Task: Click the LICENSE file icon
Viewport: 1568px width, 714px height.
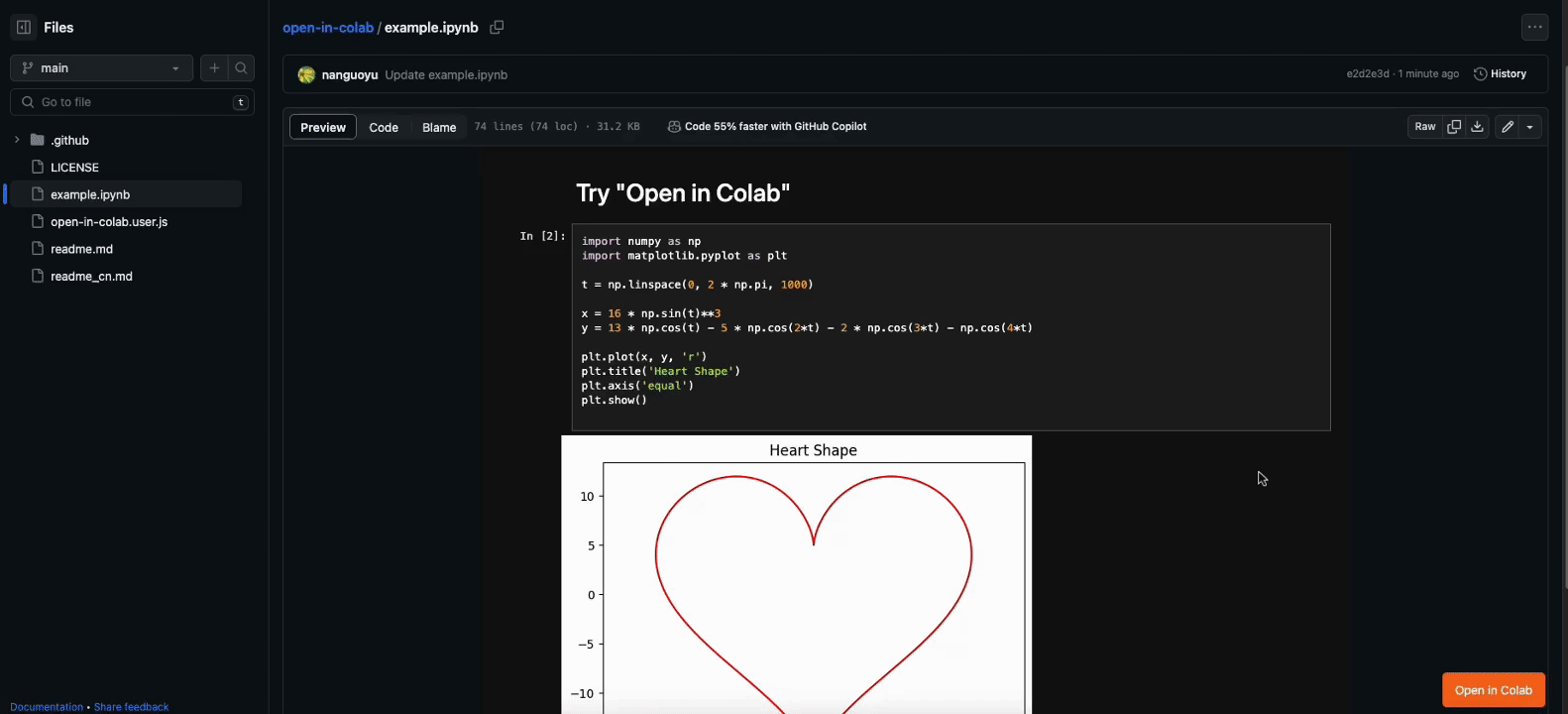Action: click(x=38, y=167)
